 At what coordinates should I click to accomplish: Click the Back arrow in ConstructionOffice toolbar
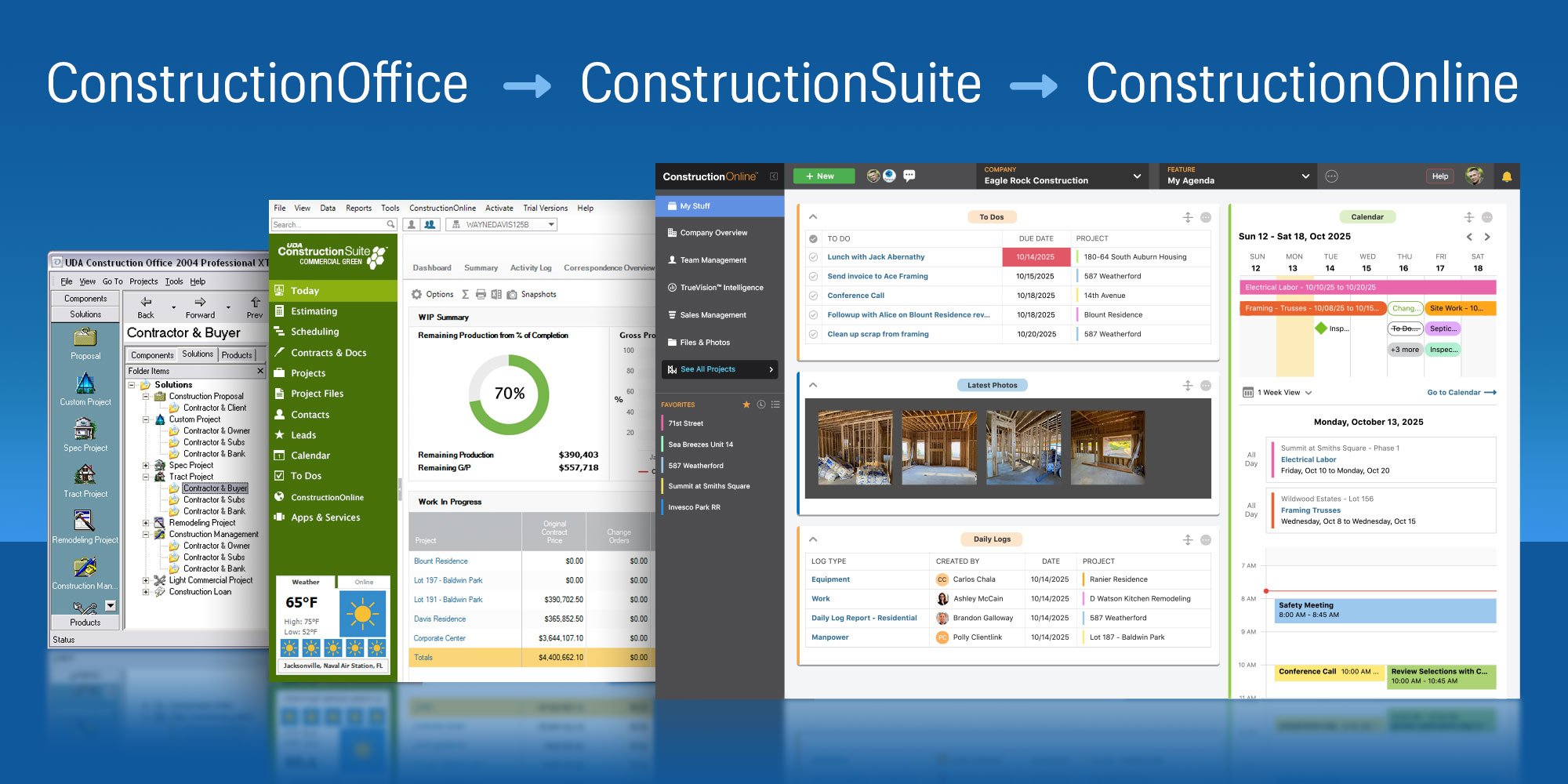146,302
